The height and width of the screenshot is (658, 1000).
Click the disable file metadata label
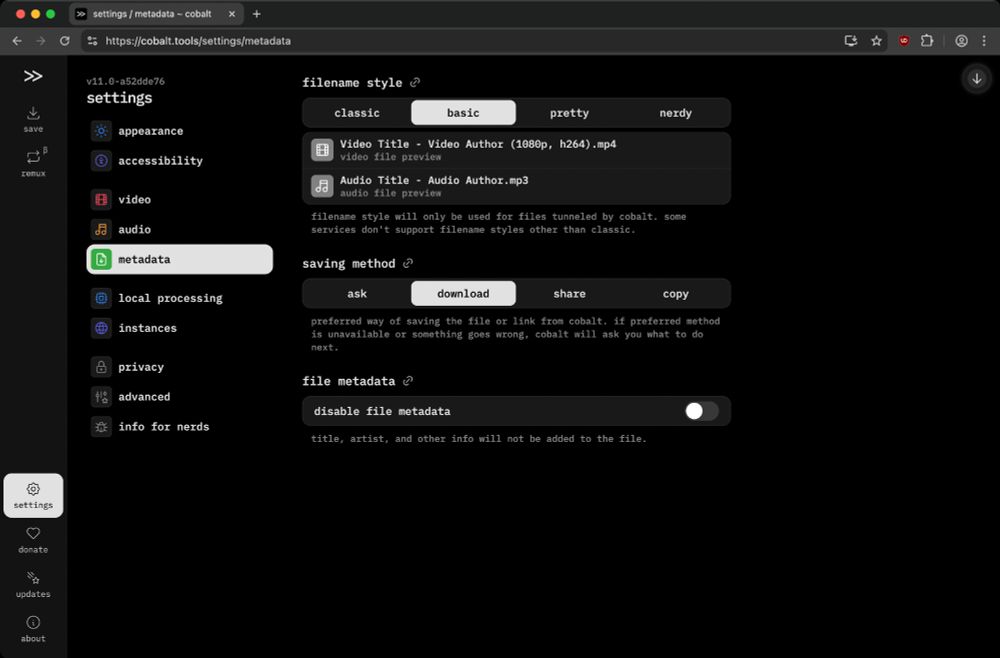(382, 411)
